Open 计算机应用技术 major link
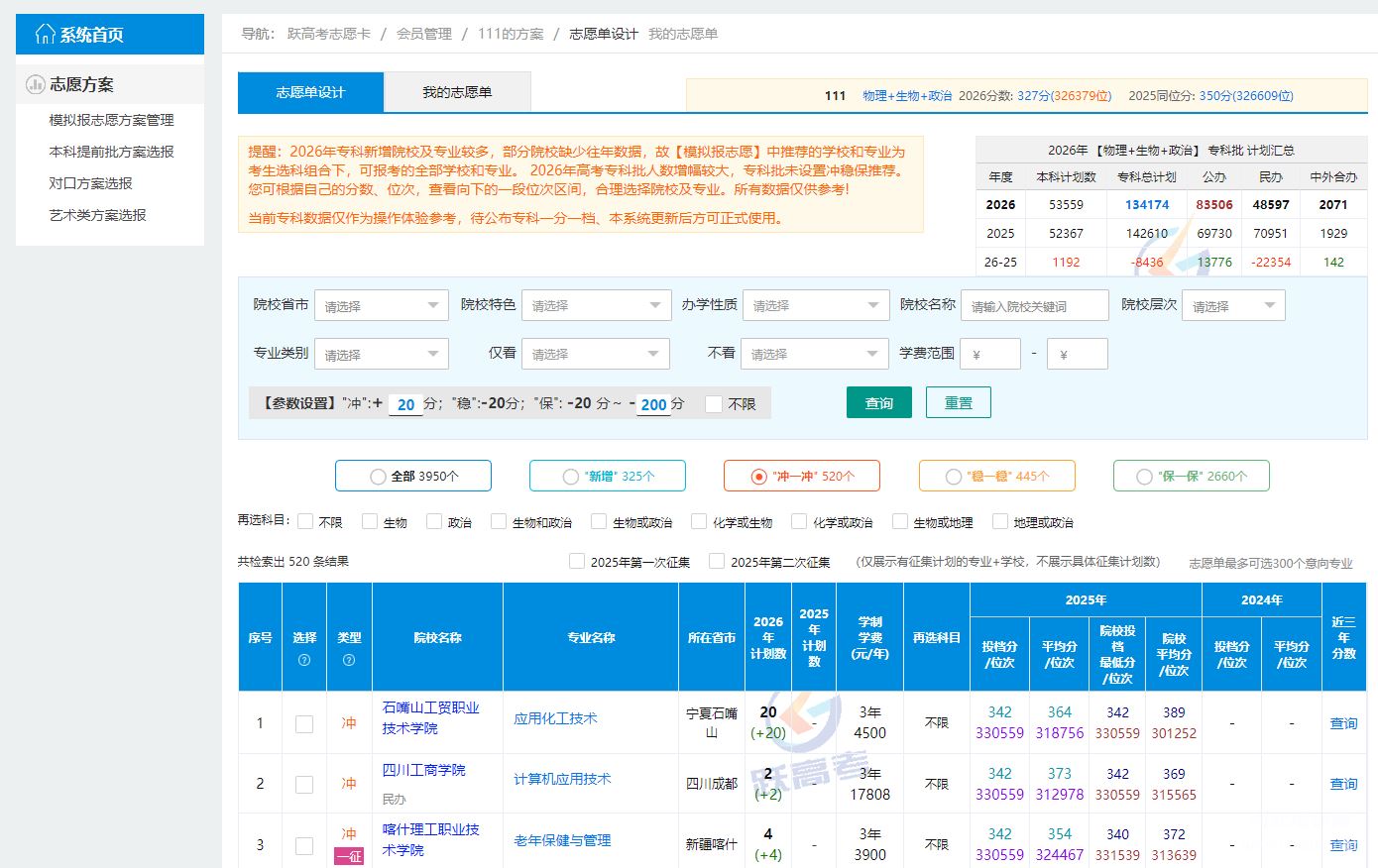The image size is (1378, 868). [562, 779]
